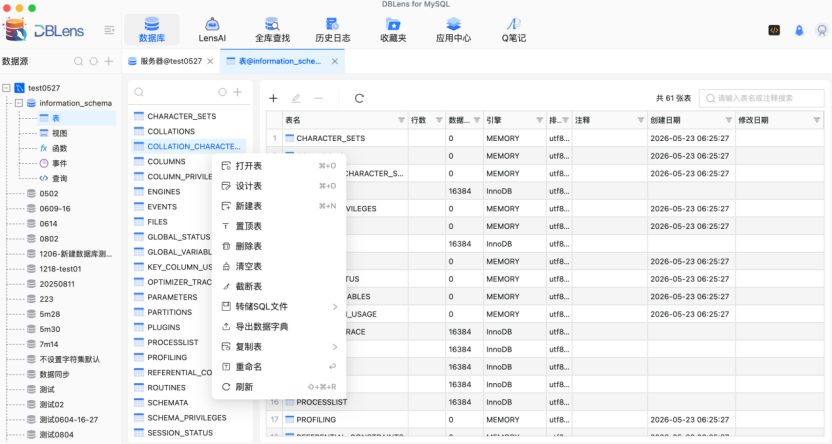Image resolution: width=832 pixels, height=444 pixels.
Task: Open 应用中心 app center
Action: 453,30
